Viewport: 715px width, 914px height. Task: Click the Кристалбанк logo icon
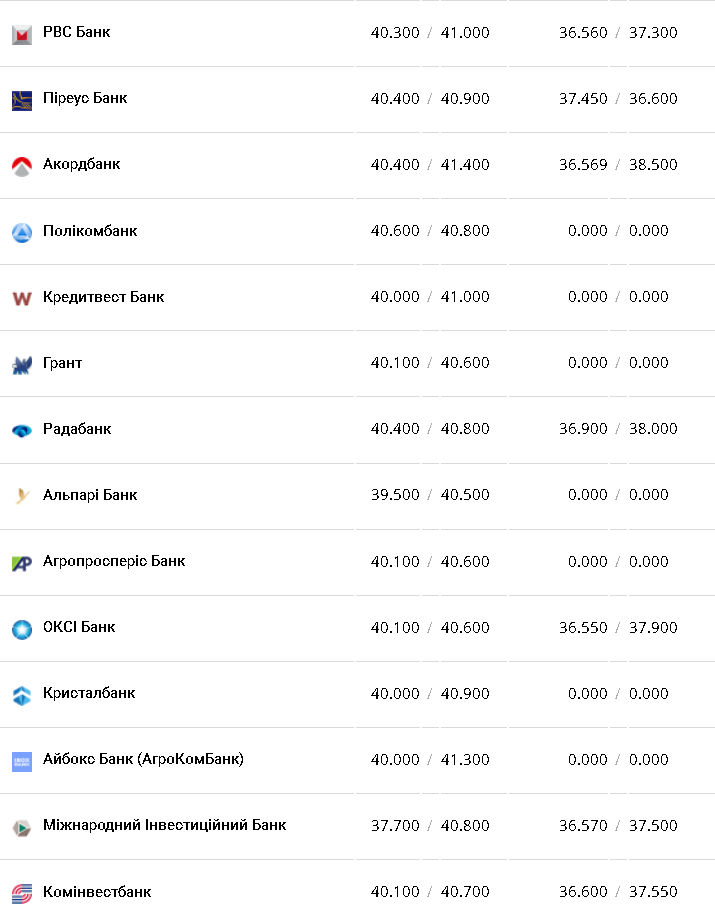tap(22, 694)
